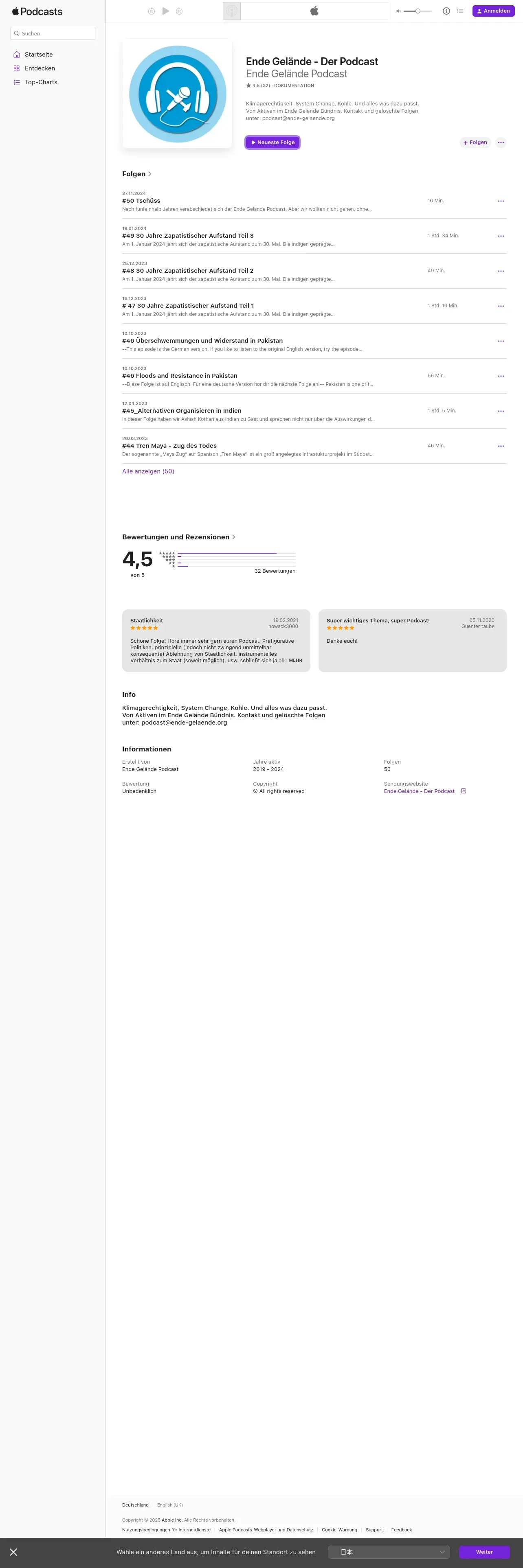Image resolution: width=523 pixels, height=1568 pixels.
Task: Open the Support footer link
Action: pyautogui.click(x=374, y=1530)
